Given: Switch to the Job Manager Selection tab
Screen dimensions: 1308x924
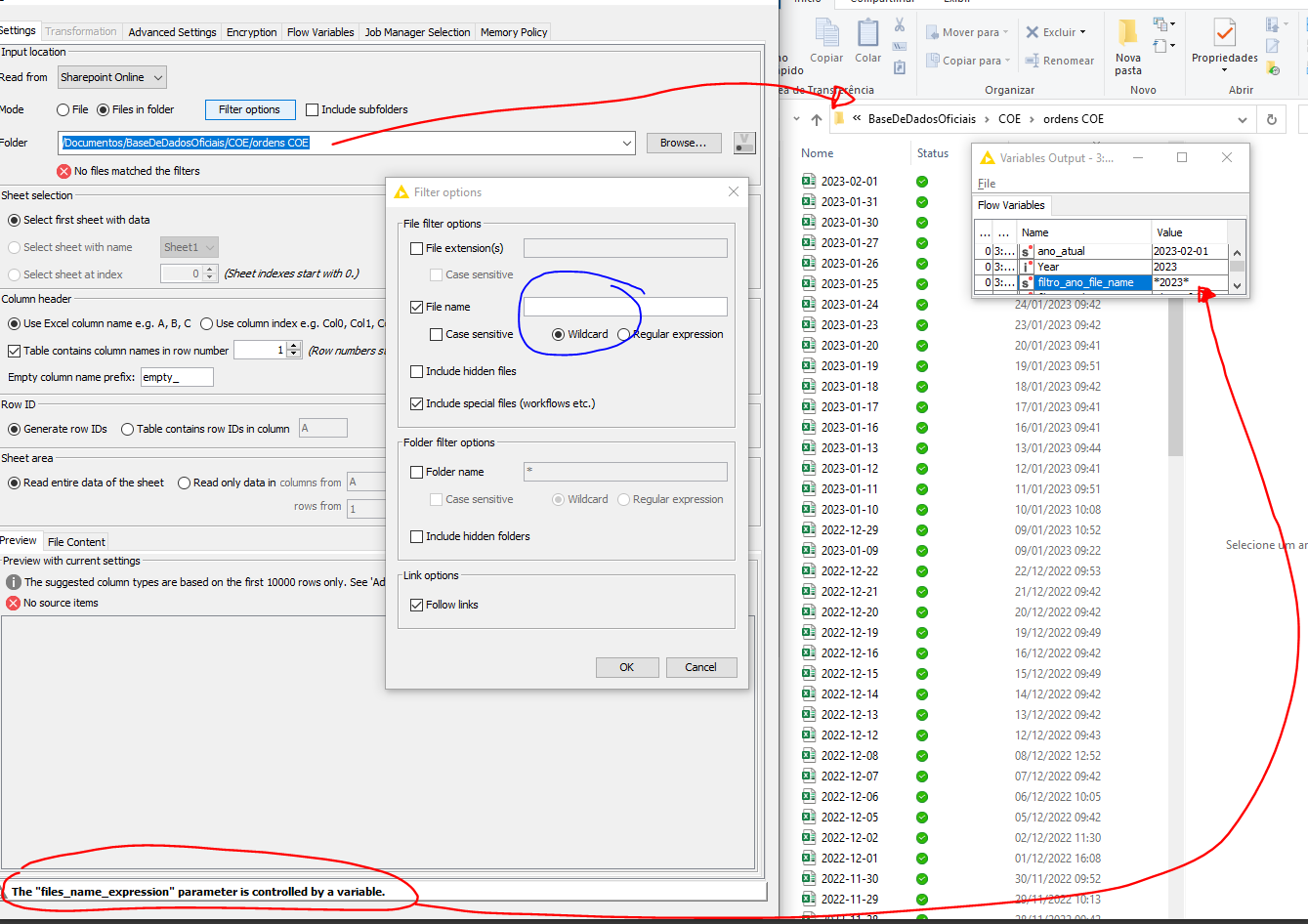Looking at the screenshot, I should click(x=417, y=32).
